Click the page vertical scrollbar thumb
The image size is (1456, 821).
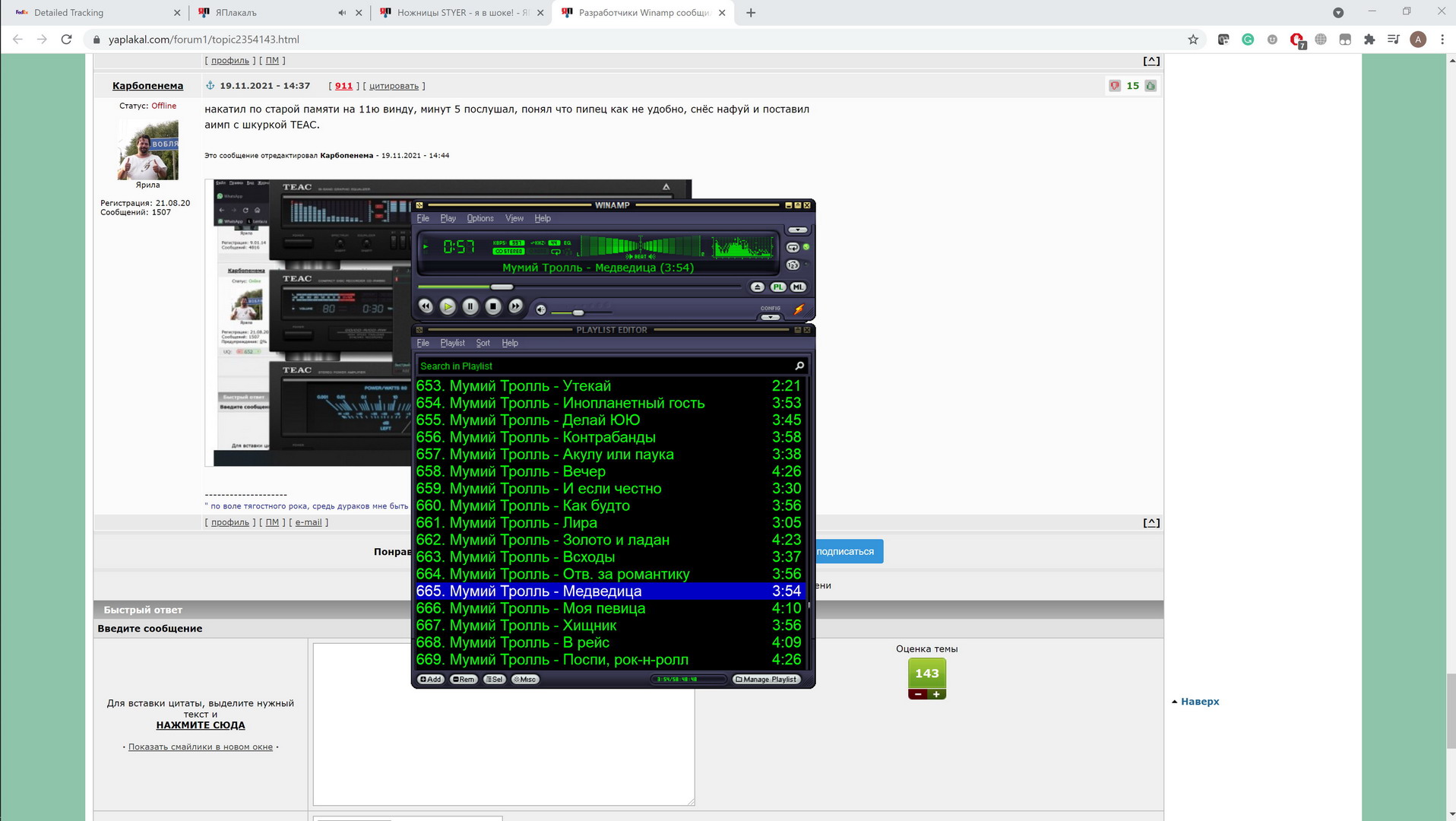tap(1450, 712)
